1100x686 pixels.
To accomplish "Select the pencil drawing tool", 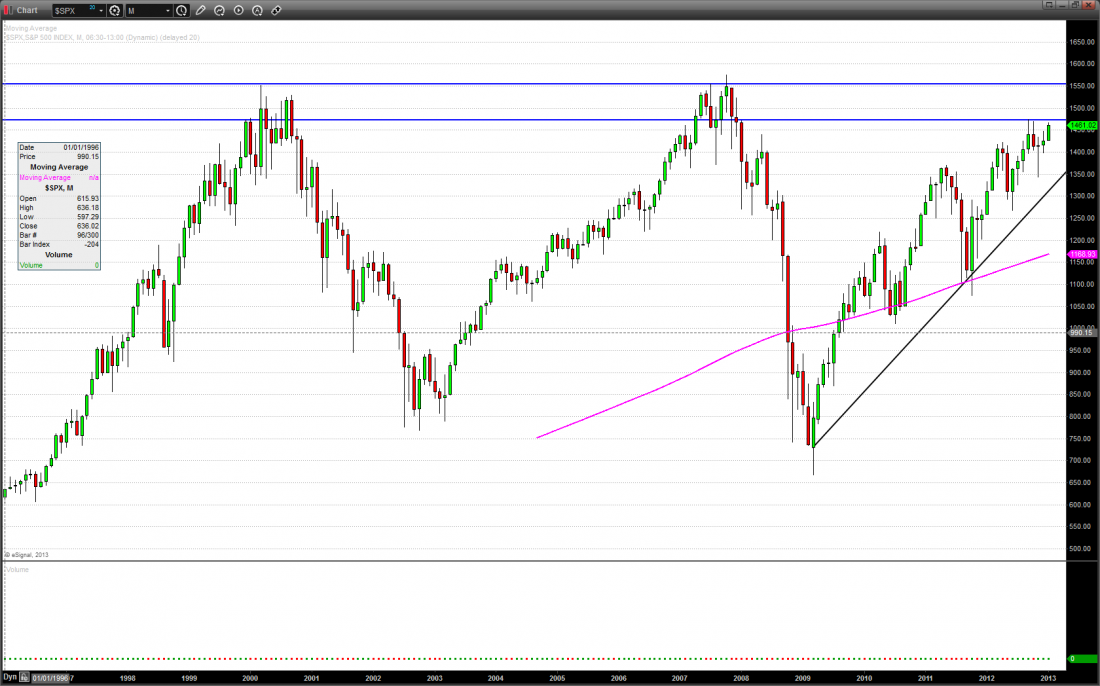I will tap(201, 10).
